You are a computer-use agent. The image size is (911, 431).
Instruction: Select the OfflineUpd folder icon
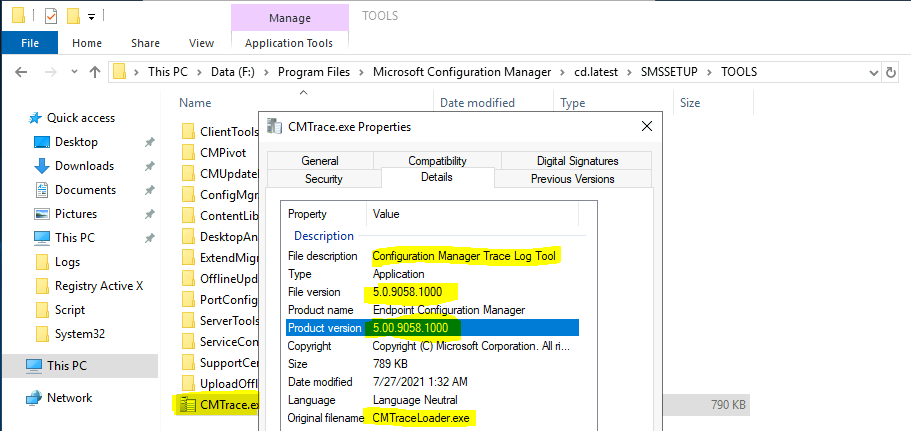[x=188, y=278]
